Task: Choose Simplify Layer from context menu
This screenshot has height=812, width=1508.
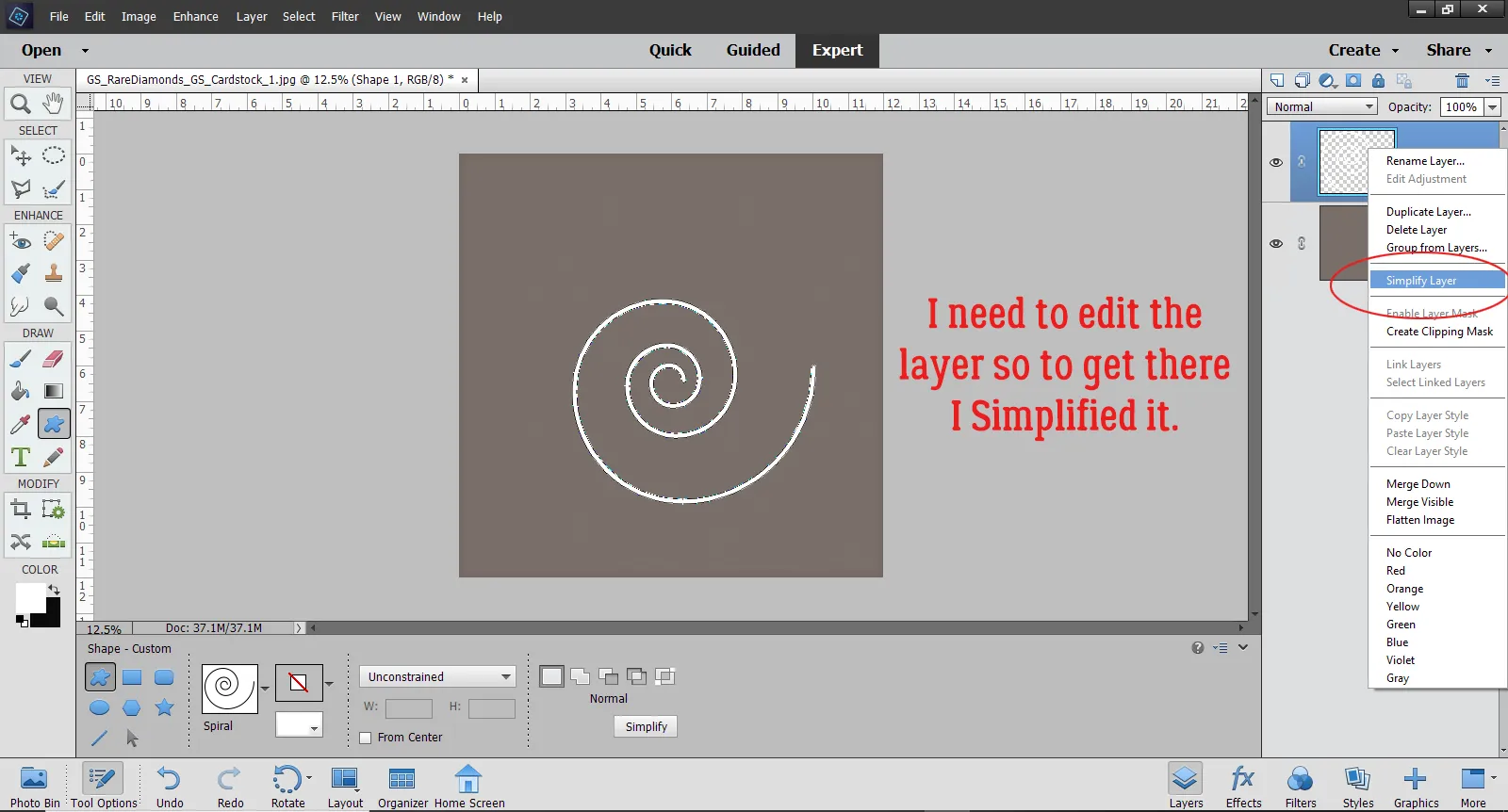Action: click(x=1421, y=281)
